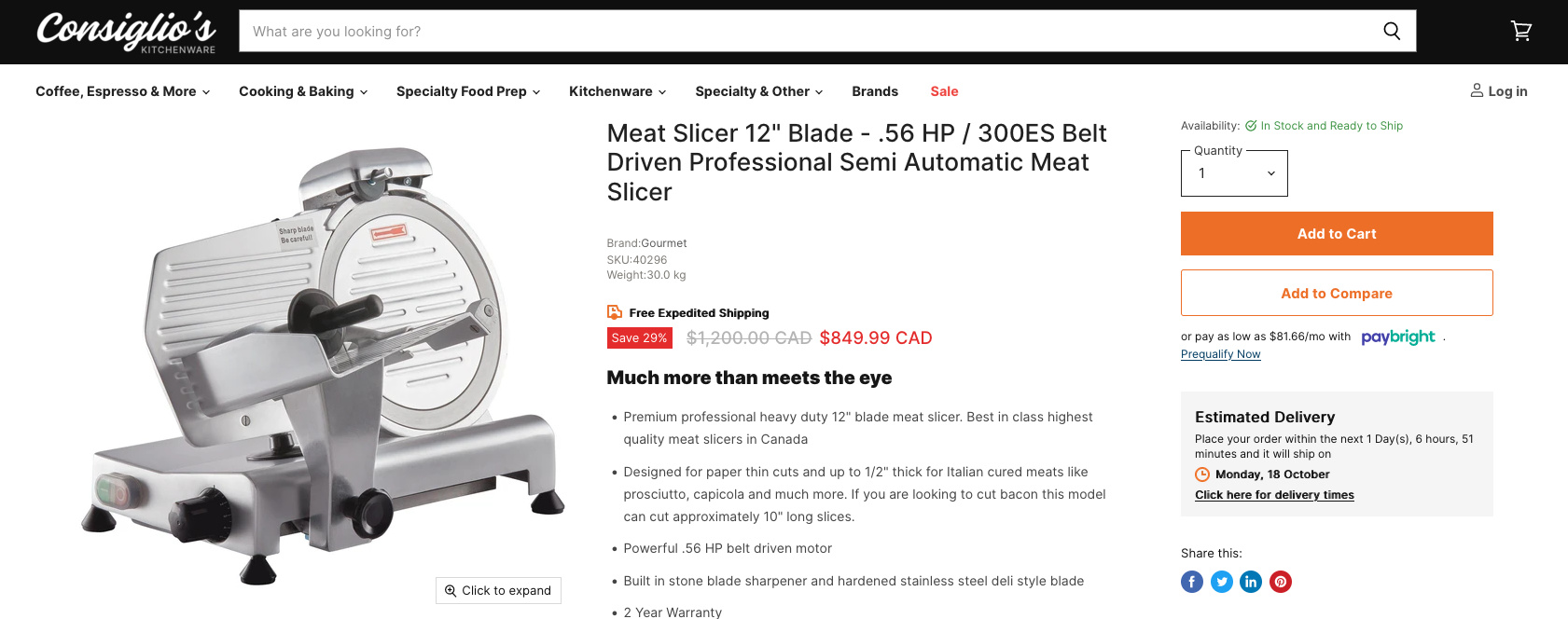
Task: Open the Sale menu item
Action: pyautogui.click(x=944, y=91)
